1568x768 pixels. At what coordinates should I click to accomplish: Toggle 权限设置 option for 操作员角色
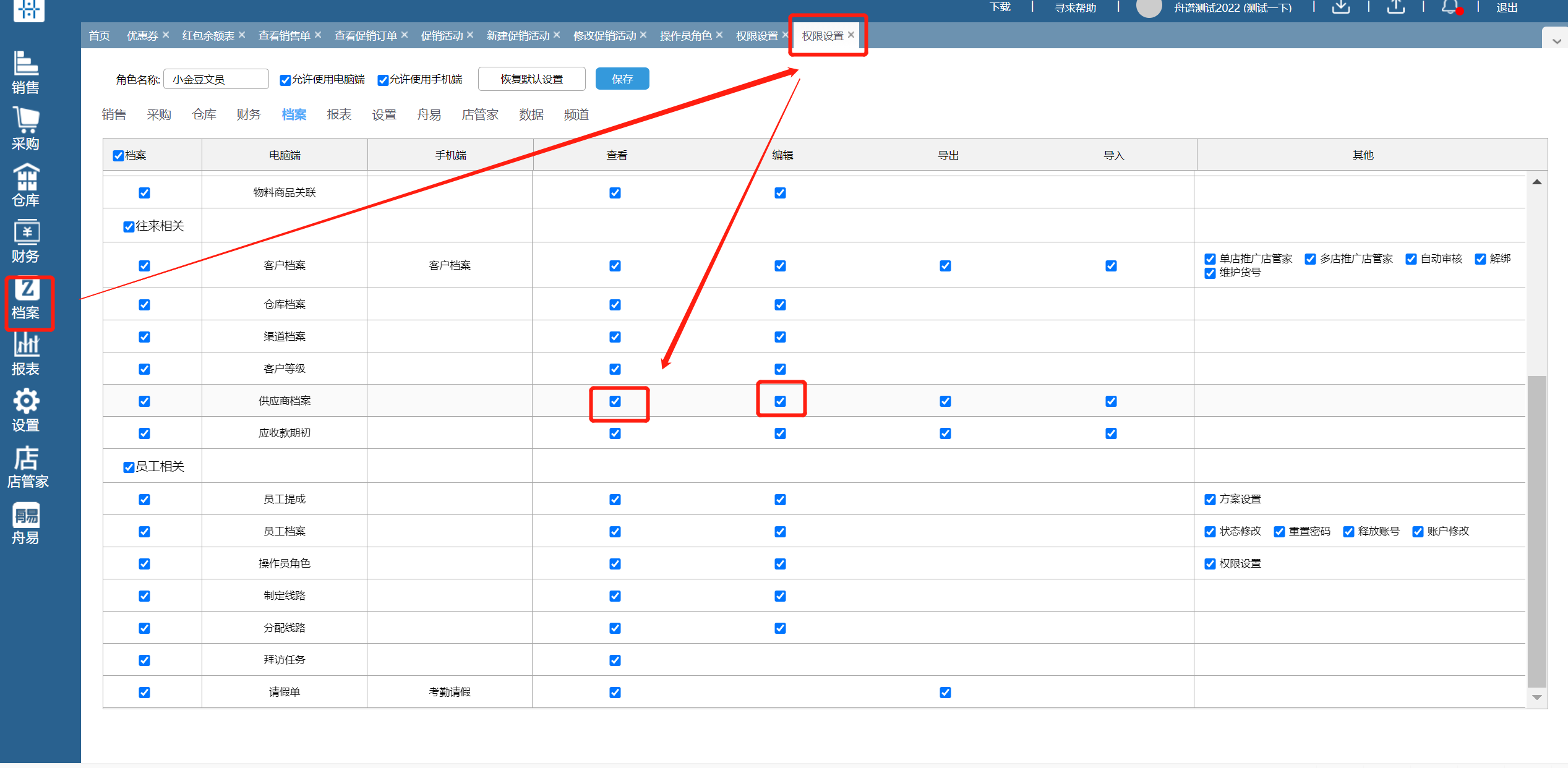tap(1210, 564)
